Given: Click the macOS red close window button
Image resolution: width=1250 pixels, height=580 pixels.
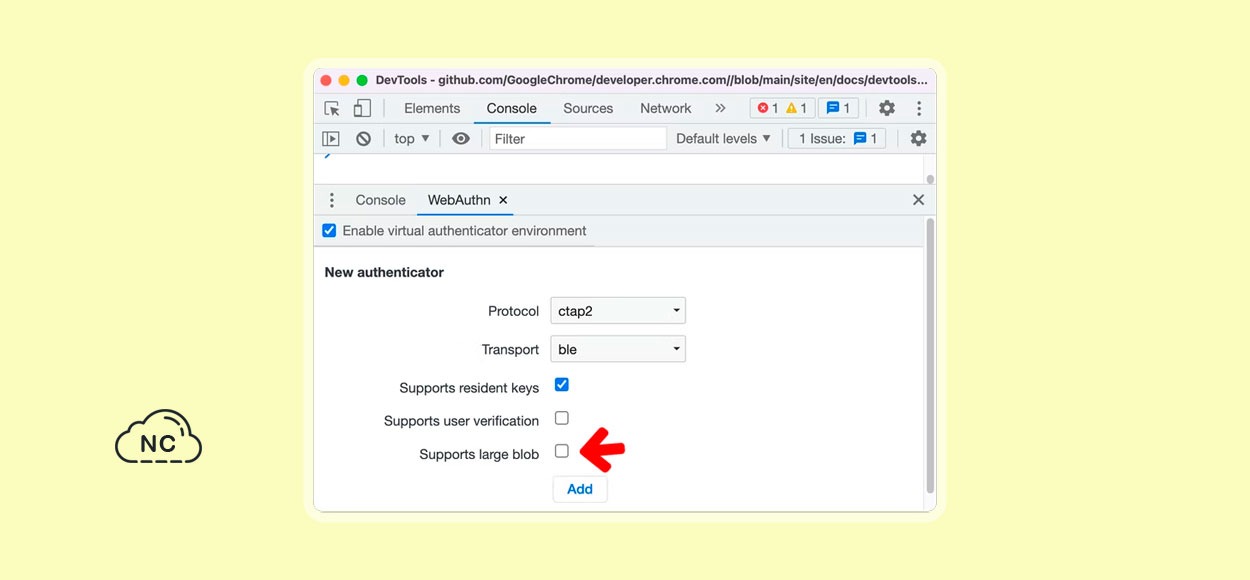Looking at the screenshot, I should coord(326,80).
